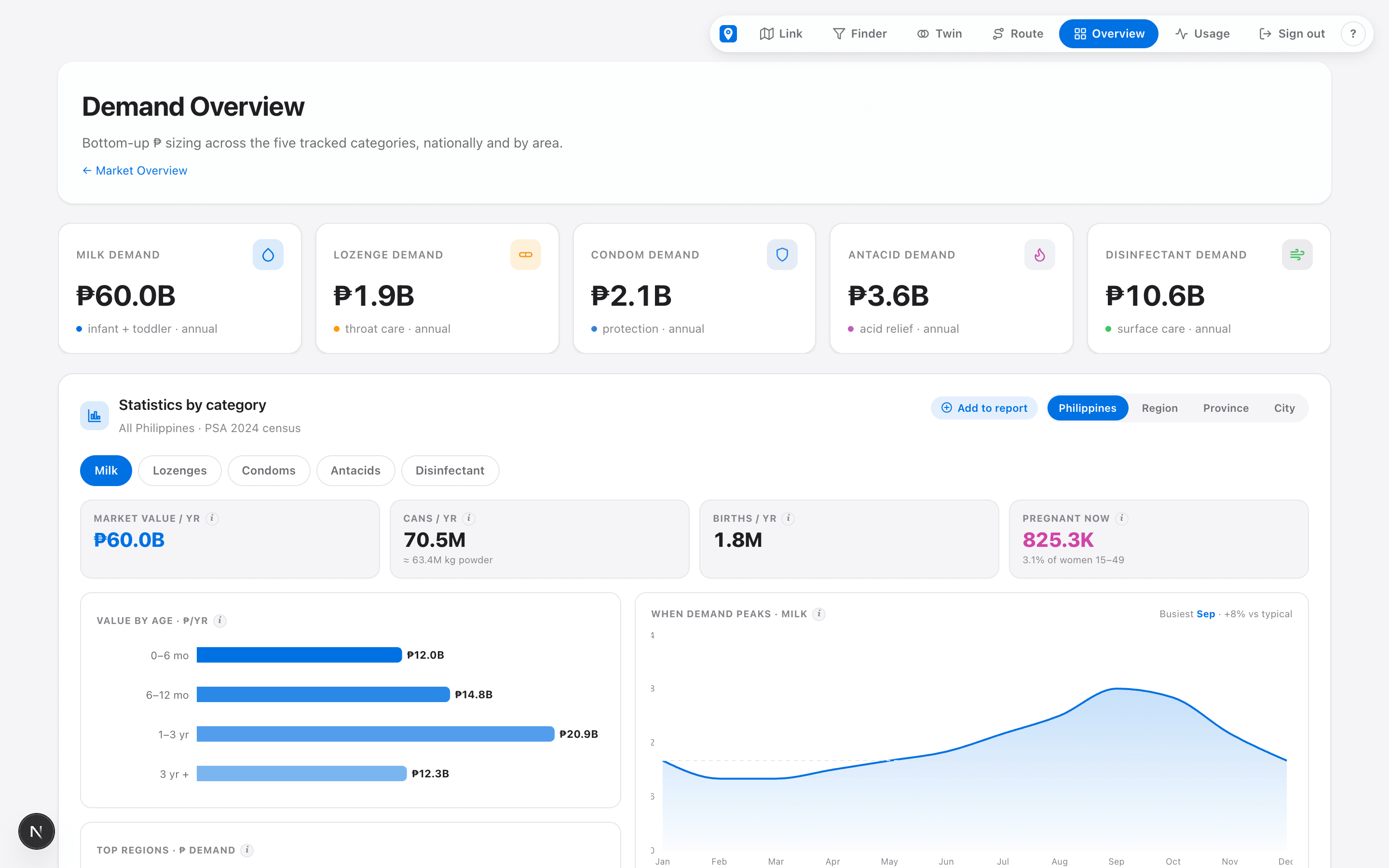Select the Milk category tab
Viewport: 1389px width, 868px height.
click(x=106, y=471)
